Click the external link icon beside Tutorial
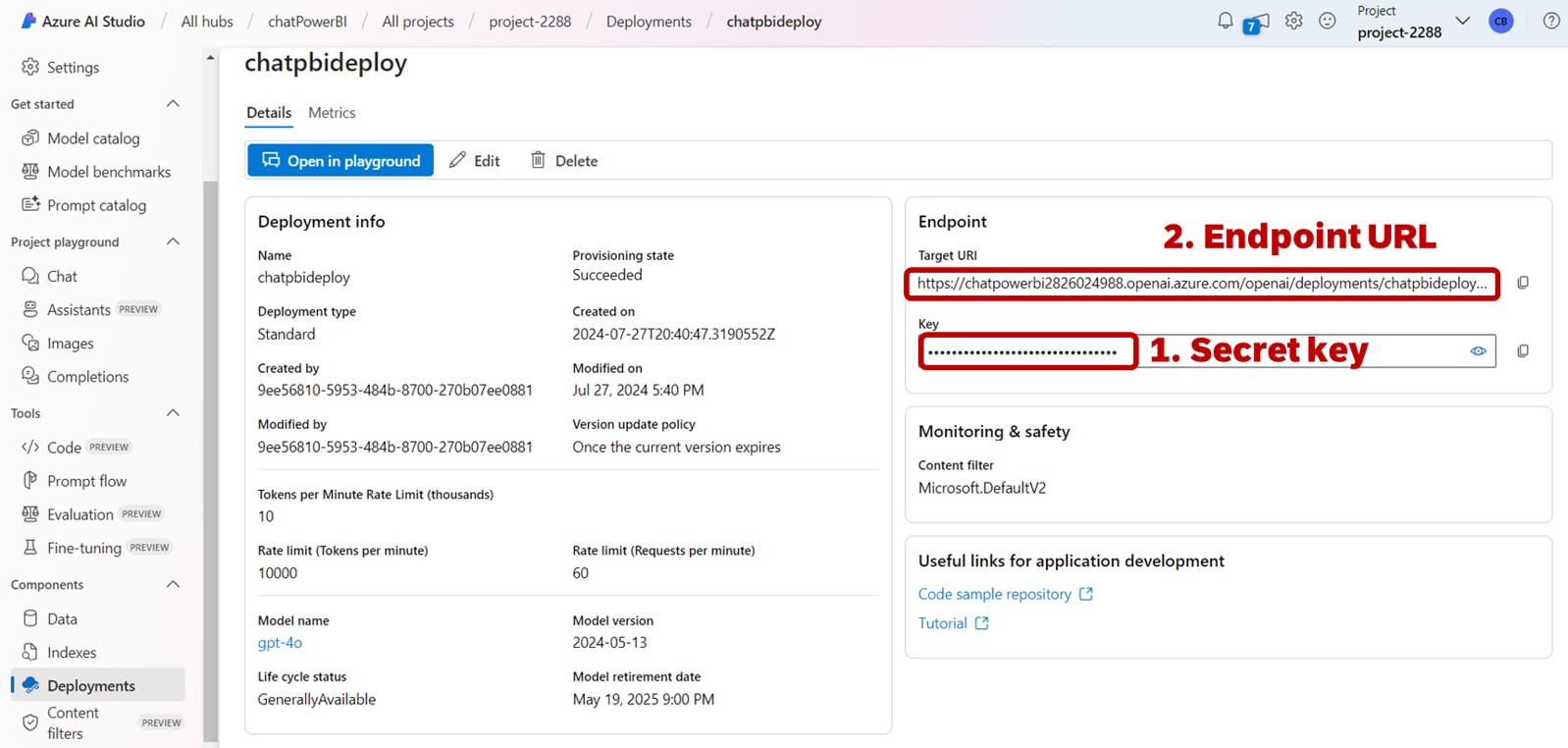 click(x=981, y=623)
